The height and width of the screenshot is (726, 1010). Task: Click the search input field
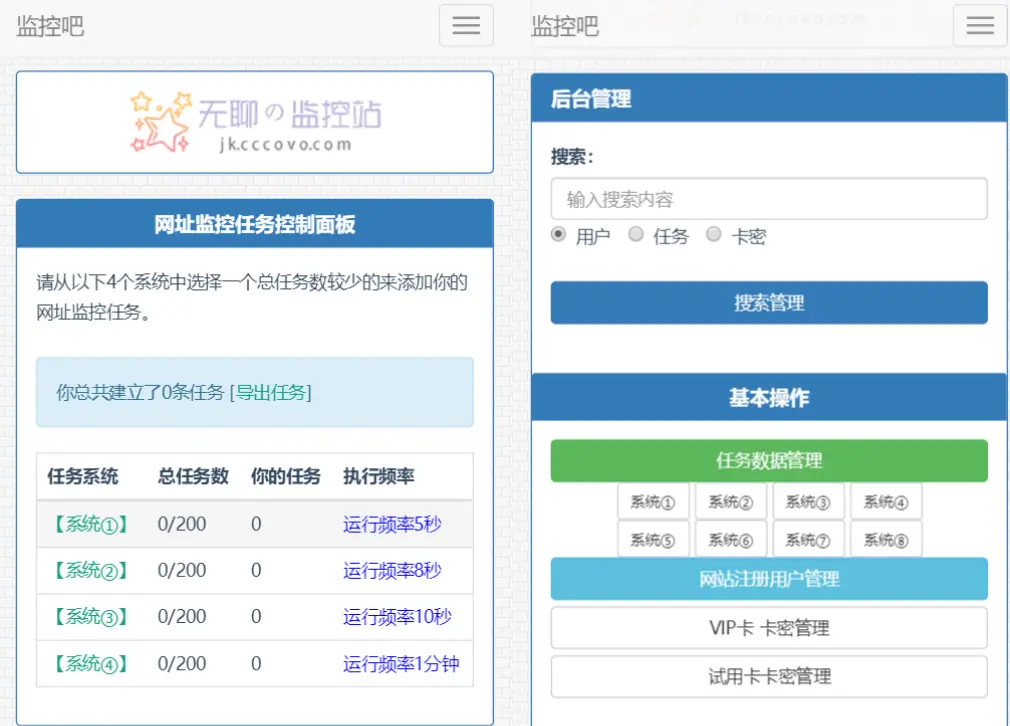[768, 199]
